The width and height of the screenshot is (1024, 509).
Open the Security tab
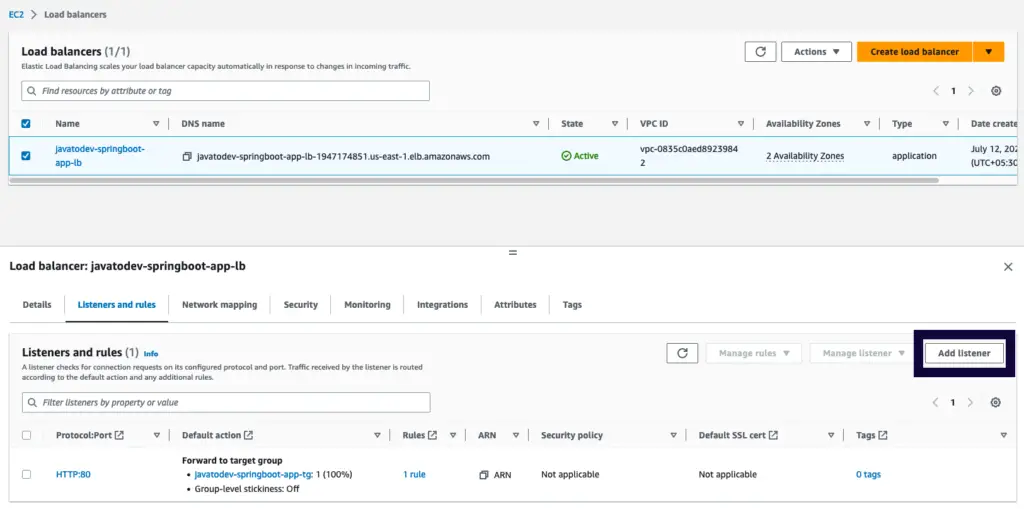click(300, 304)
